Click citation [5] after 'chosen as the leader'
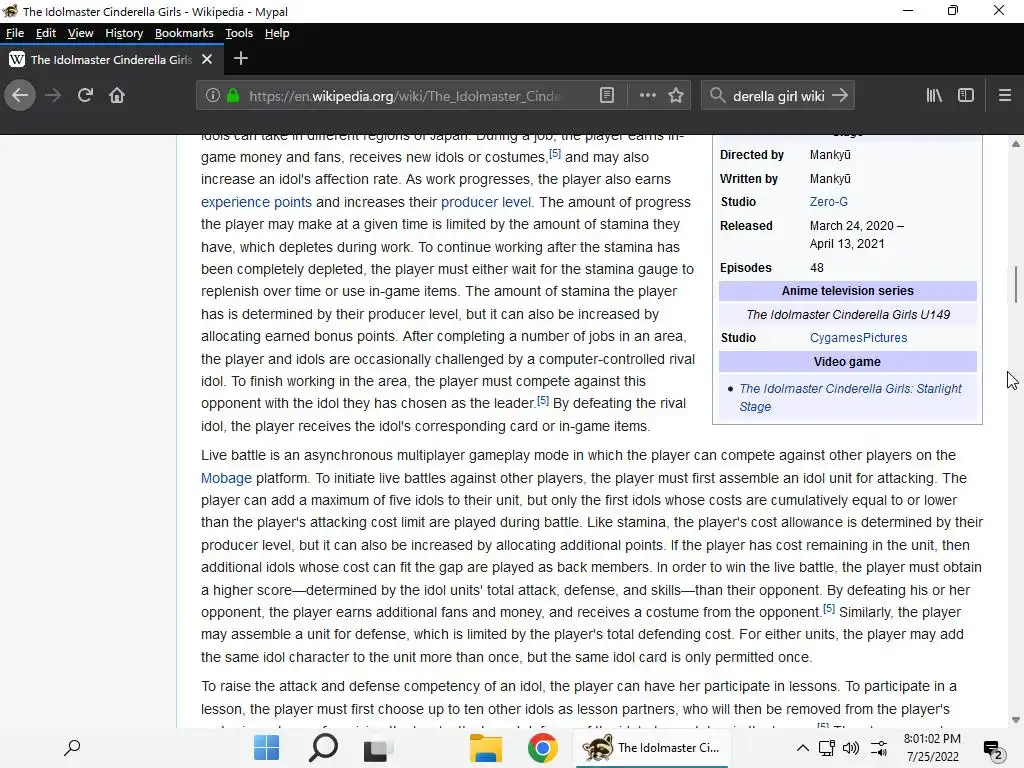Image resolution: width=1024 pixels, height=768 pixels. (x=543, y=400)
